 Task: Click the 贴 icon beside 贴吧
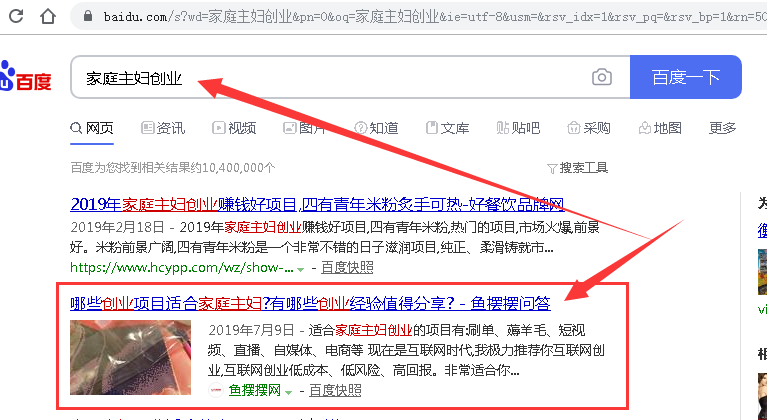[x=502, y=128]
